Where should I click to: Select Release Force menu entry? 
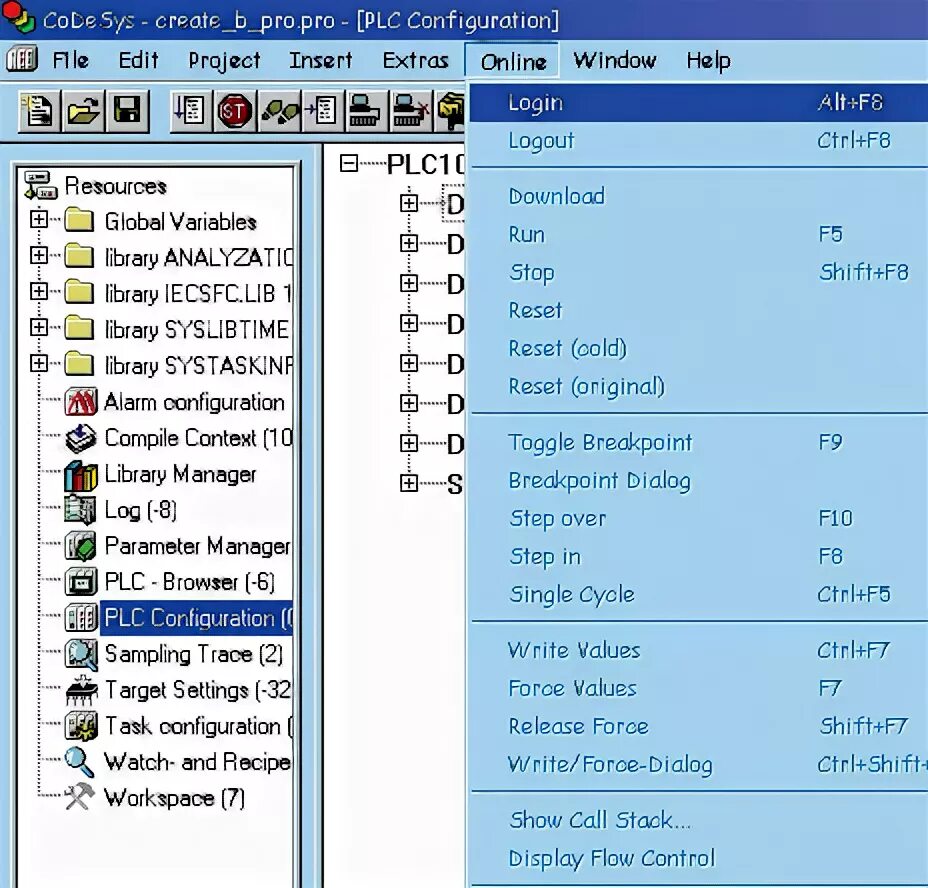[x=698, y=726]
